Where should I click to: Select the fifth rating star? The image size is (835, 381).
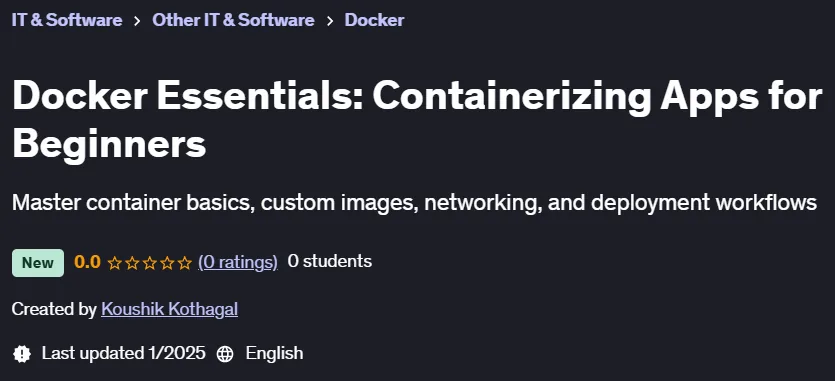pyautogui.click(x=185, y=263)
